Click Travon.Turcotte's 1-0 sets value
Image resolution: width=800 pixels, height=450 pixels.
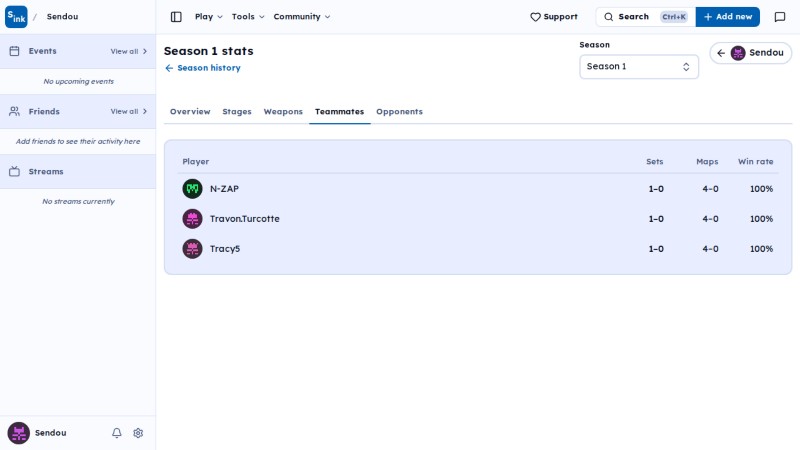pos(656,219)
